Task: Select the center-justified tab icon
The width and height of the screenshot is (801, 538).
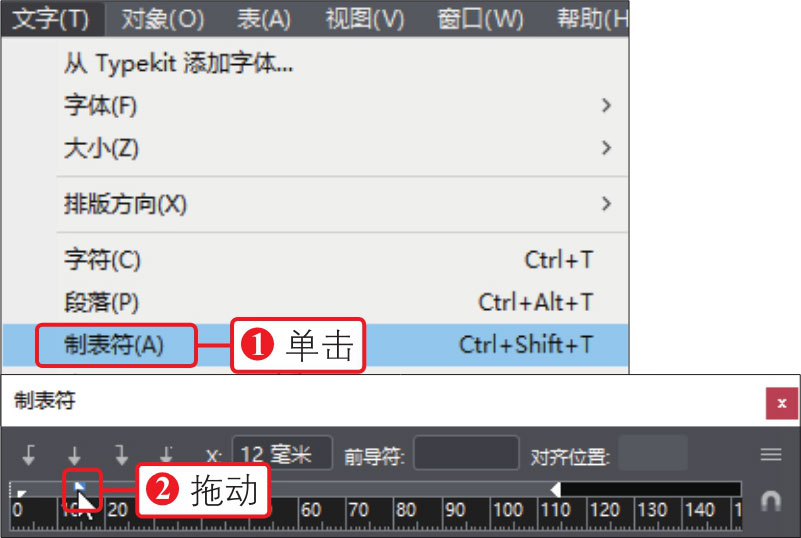Action: [75, 455]
